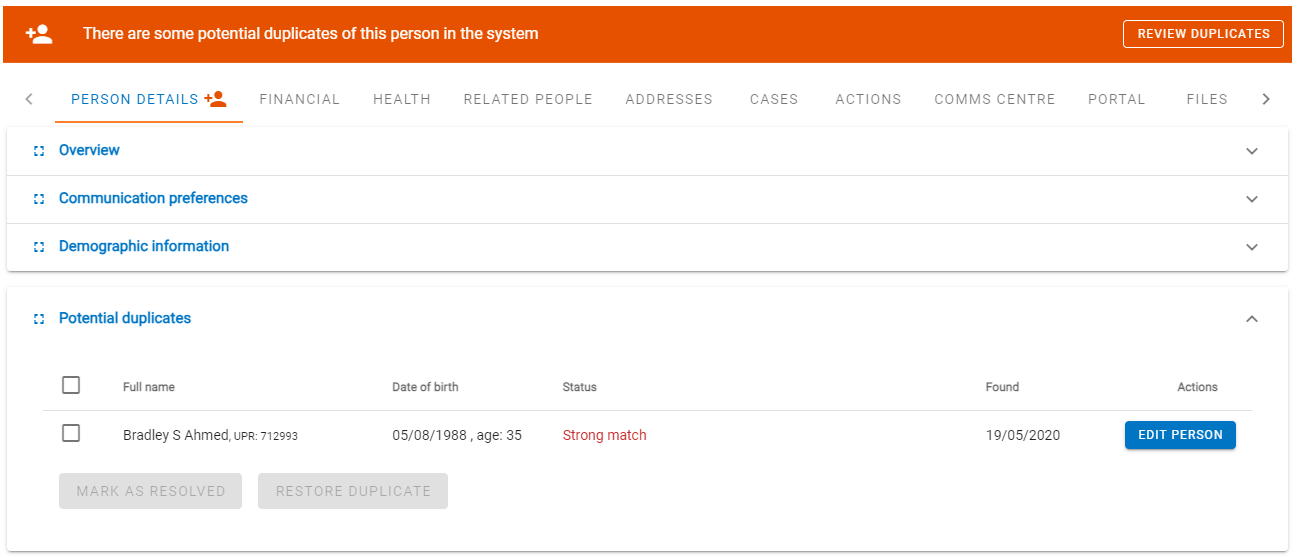Click Edit Person for Bradley S Ahmed

(1180, 435)
